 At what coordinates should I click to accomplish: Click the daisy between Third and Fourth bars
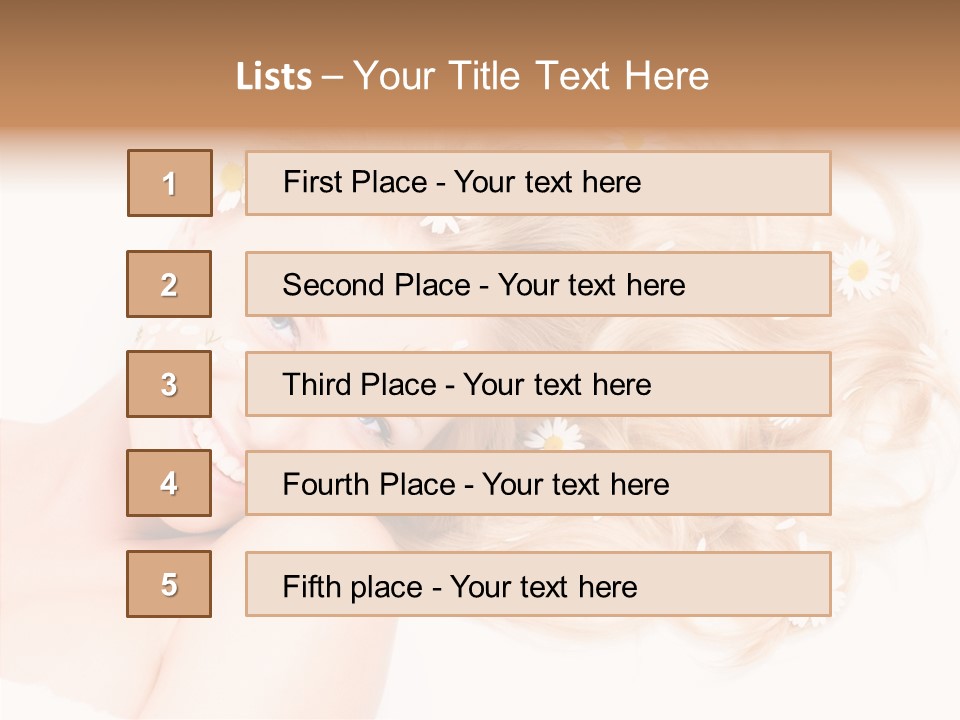555,434
